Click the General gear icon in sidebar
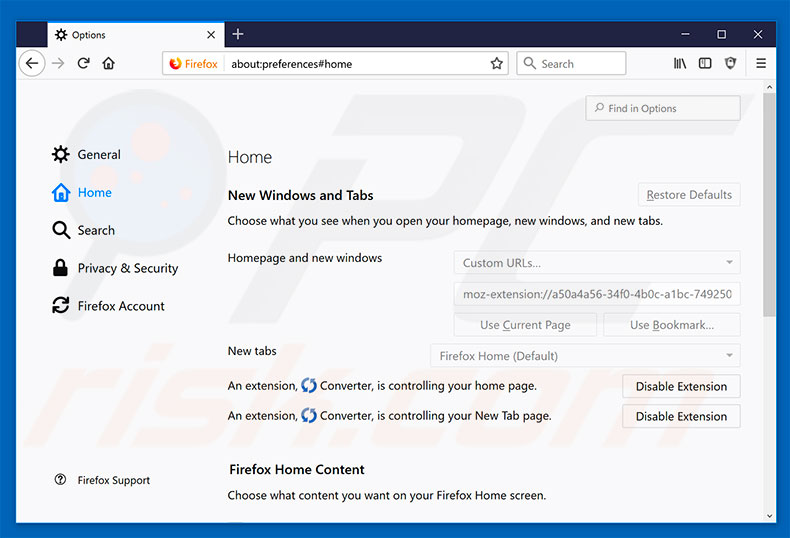The height and width of the screenshot is (538, 790). (60, 154)
